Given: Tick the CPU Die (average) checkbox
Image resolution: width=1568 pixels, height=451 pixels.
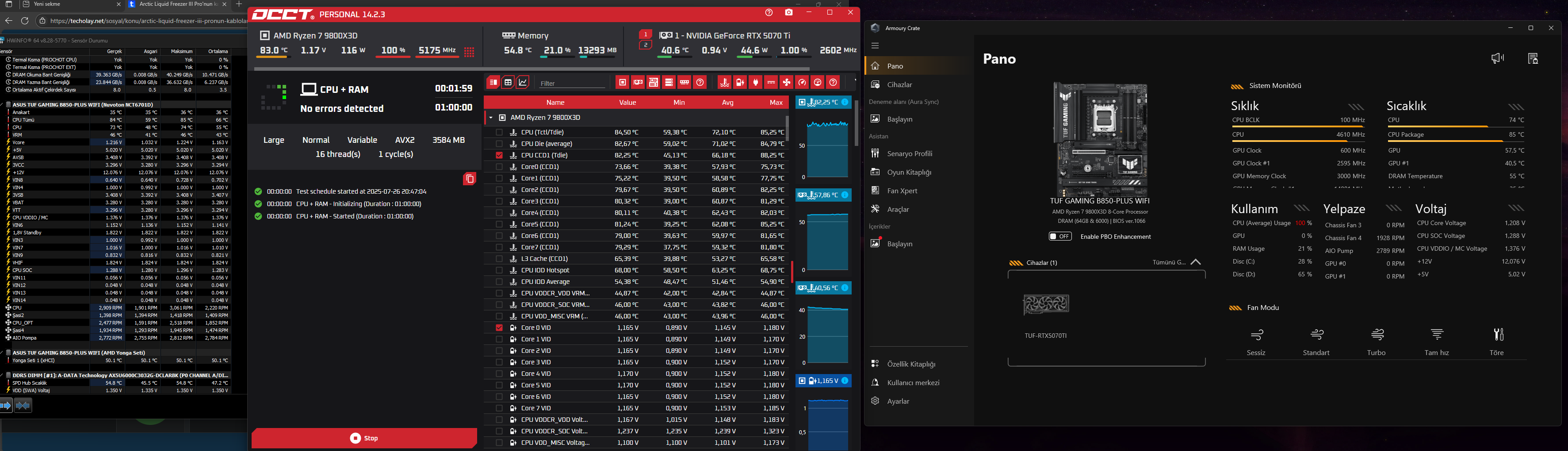Looking at the screenshot, I should click(499, 144).
